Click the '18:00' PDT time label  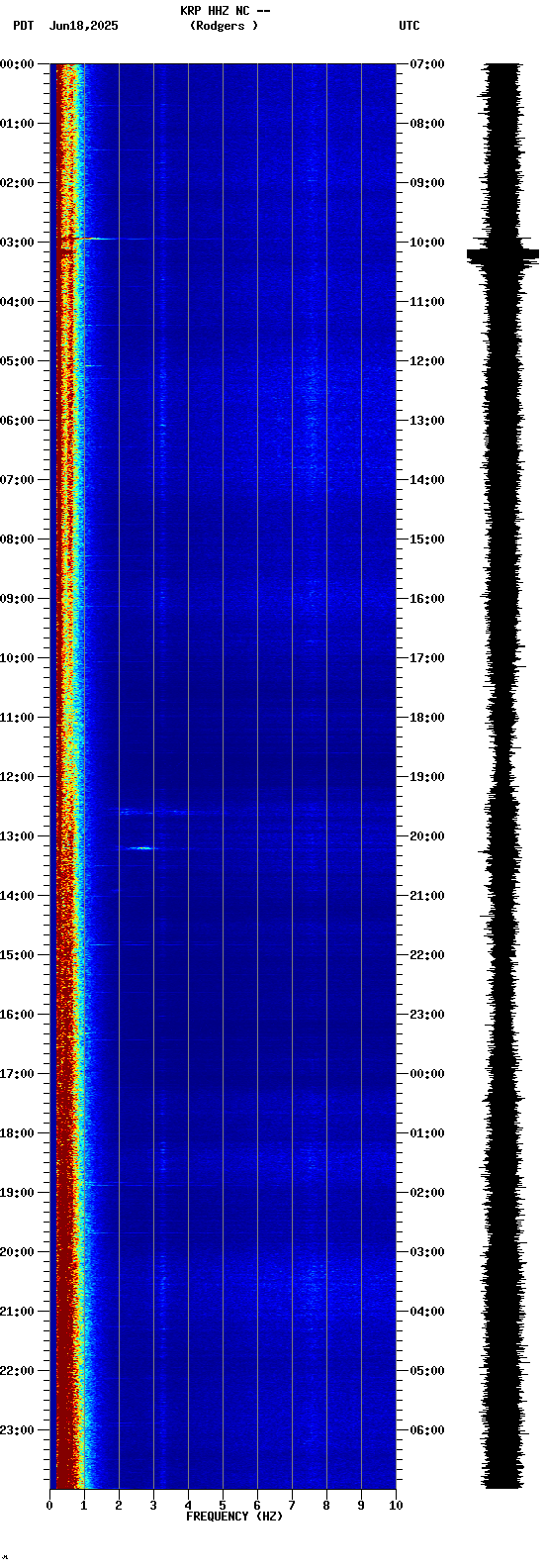pyautogui.click(x=18, y=1133)
